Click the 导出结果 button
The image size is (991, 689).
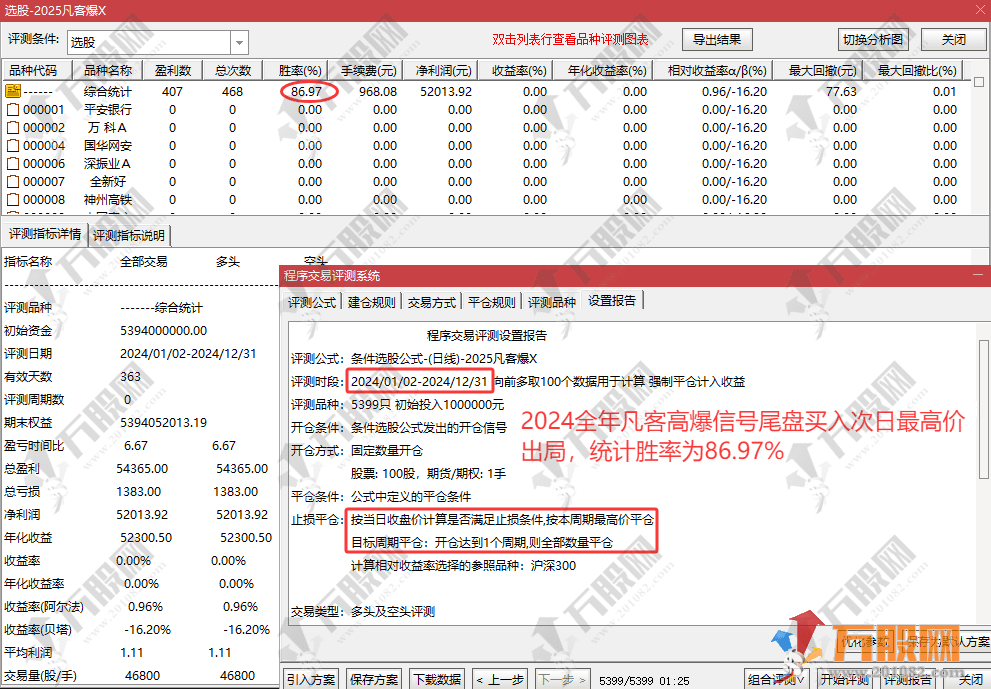[717, 40]
